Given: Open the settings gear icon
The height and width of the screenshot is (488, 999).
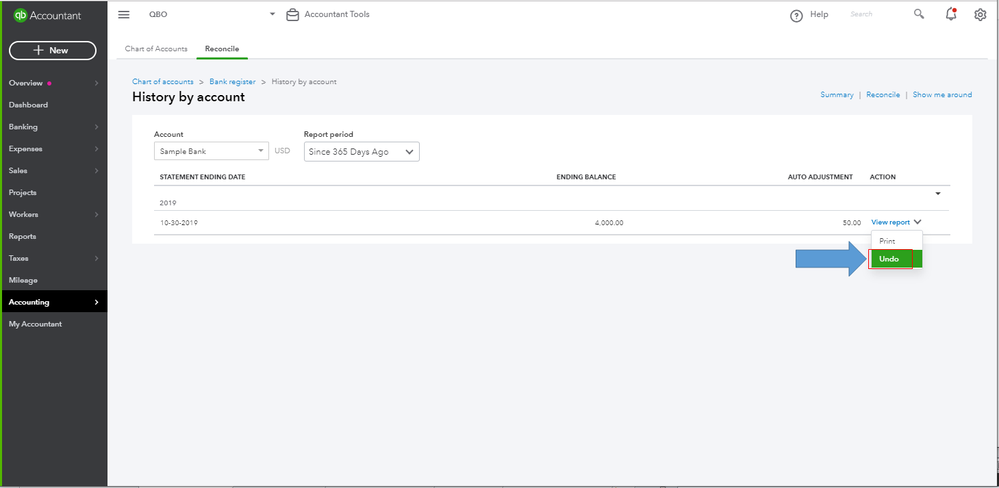Looking at the screenshot, I should [x=980, y=15].
